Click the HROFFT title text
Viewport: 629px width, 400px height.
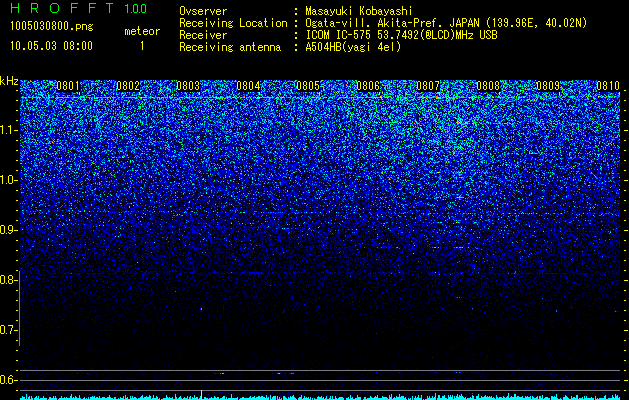63,8
